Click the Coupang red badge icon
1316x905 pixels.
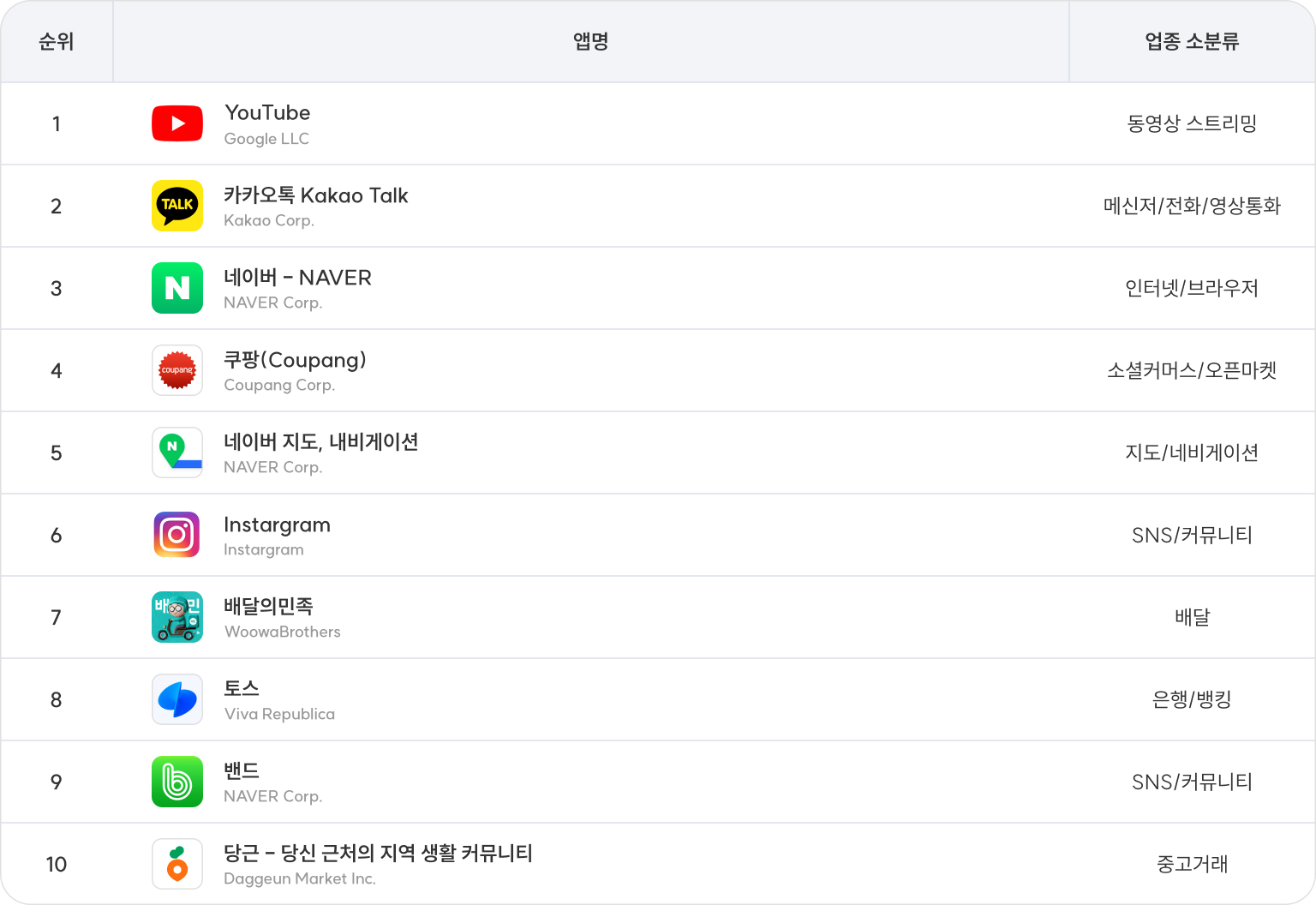coord(177,370)
